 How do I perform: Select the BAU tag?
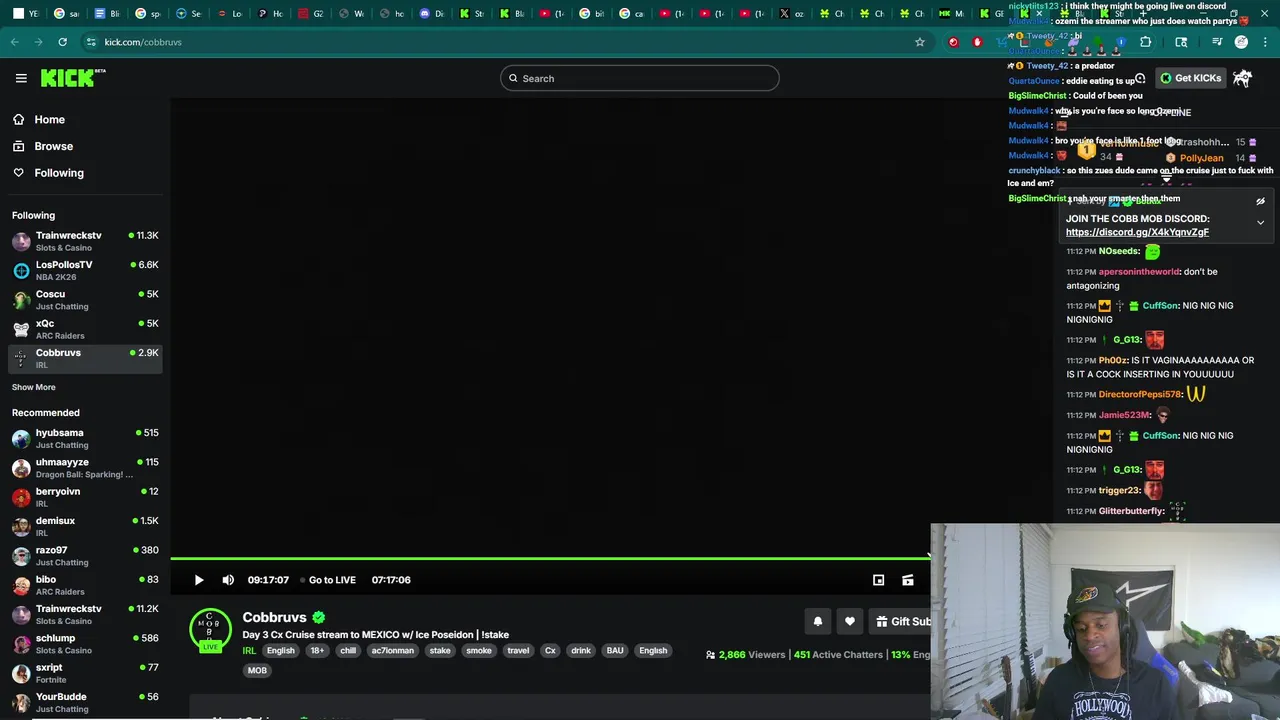(x=615, y=651)
